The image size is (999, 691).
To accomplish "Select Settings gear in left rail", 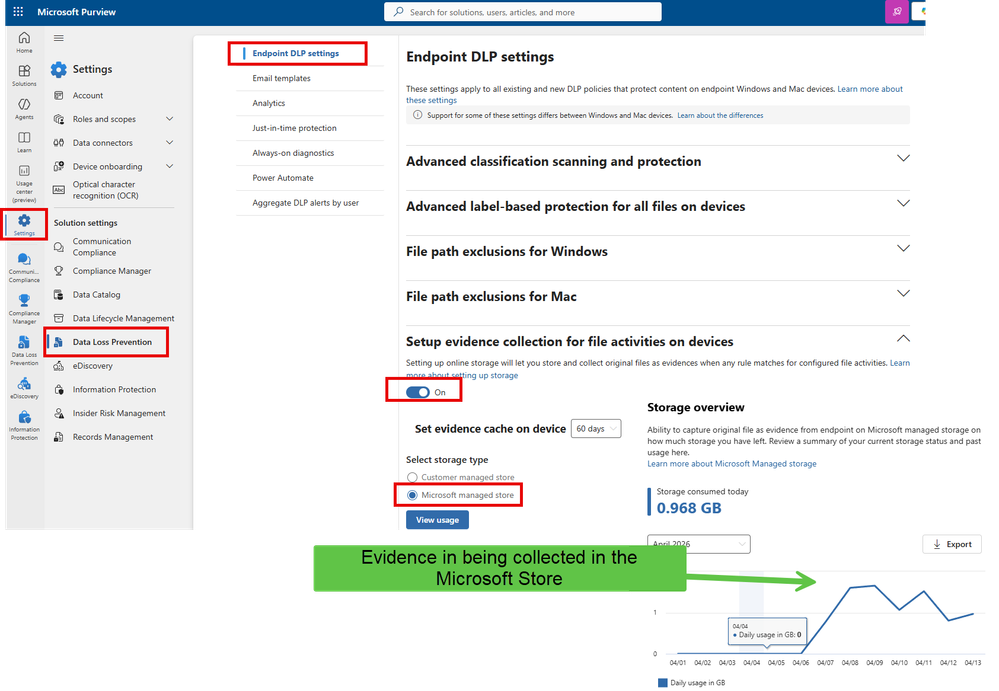I will click(x=24, y=225).
